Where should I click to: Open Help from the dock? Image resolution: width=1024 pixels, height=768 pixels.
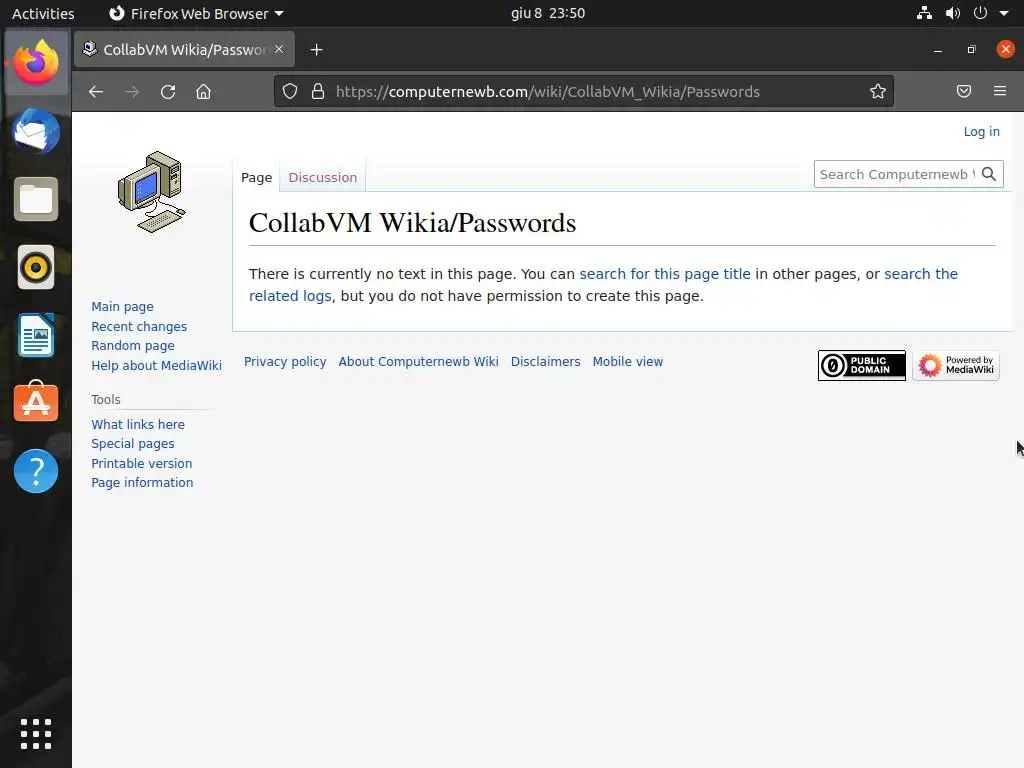(x=36, y=471)
